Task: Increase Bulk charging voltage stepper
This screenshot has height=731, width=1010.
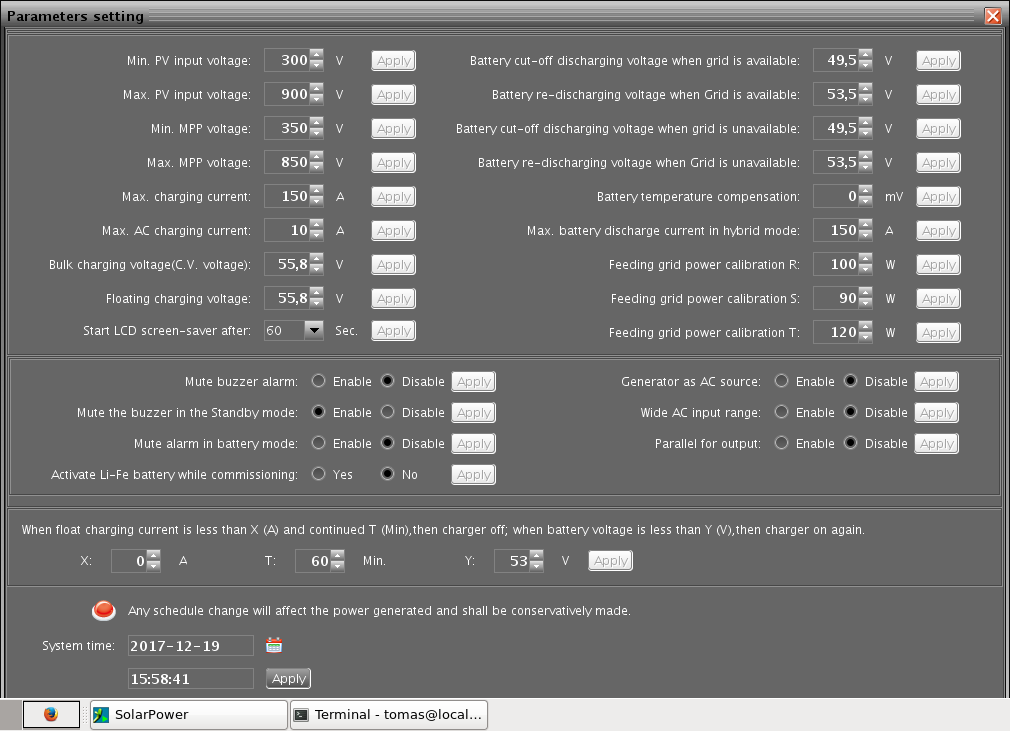Action: point(316,259)
